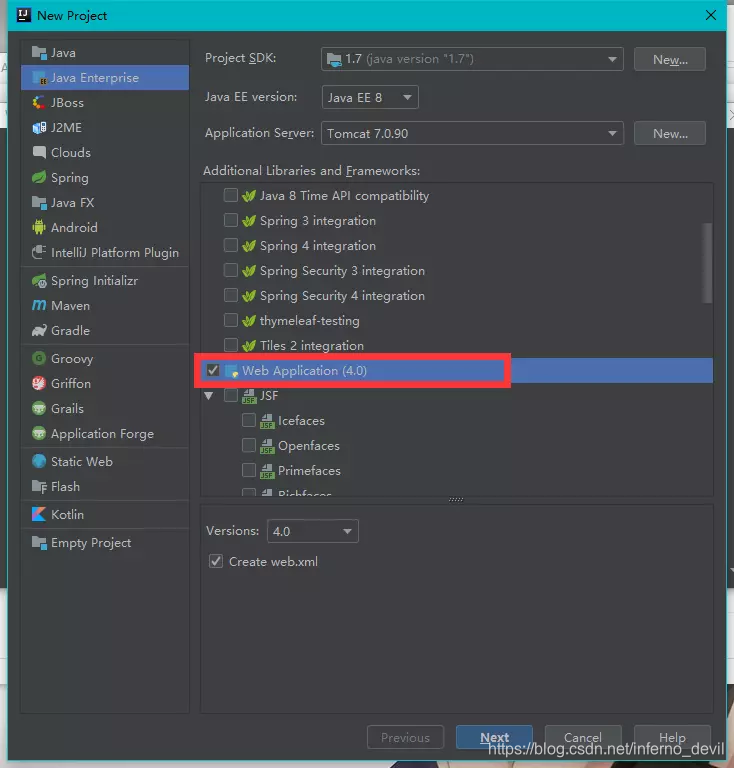Select Gradle in project types

[x=105, y=331]
